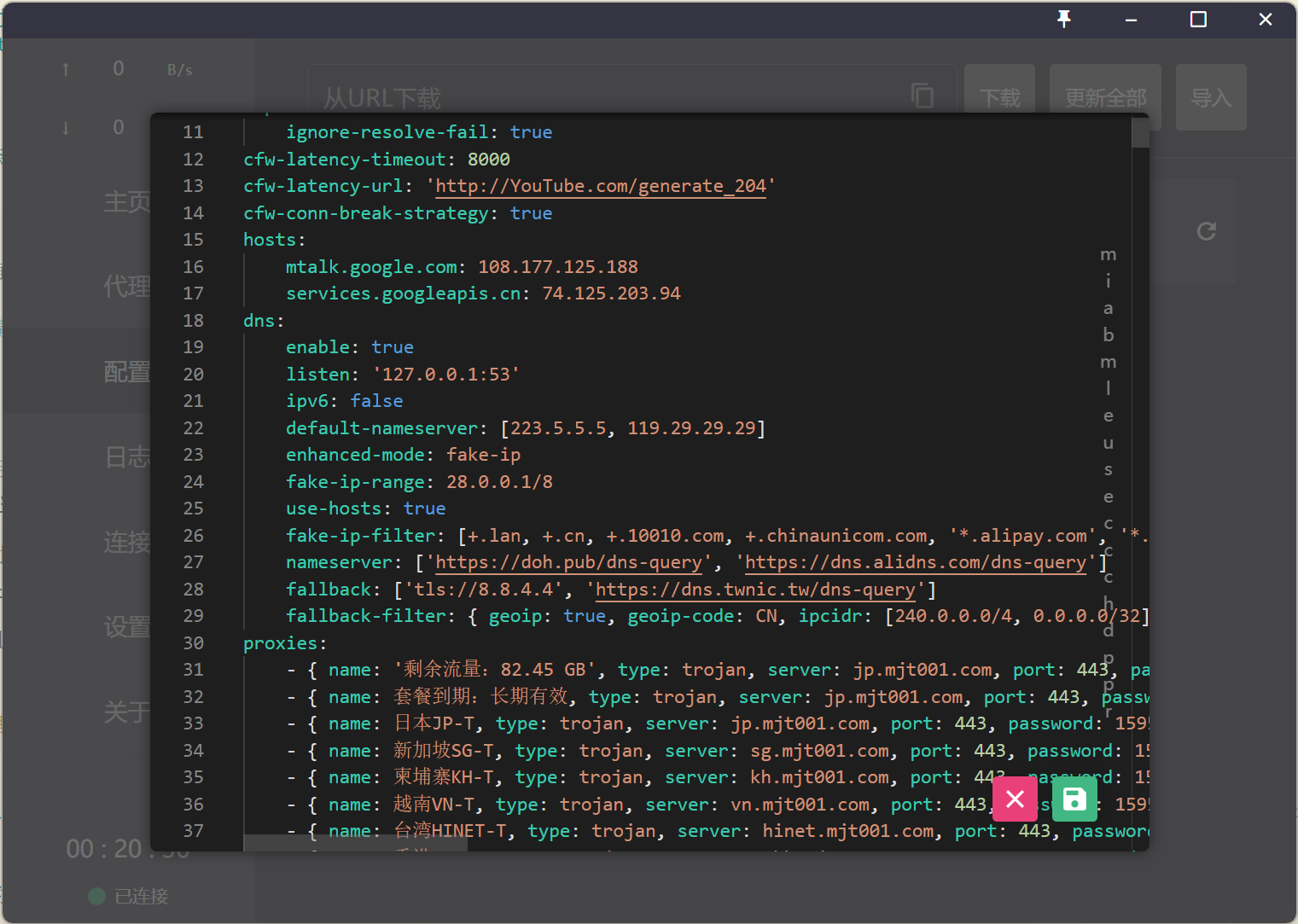Click the 更新全部 update all button
The height and width of the screenshot is (924, 1298).
tap(1105, 97)
